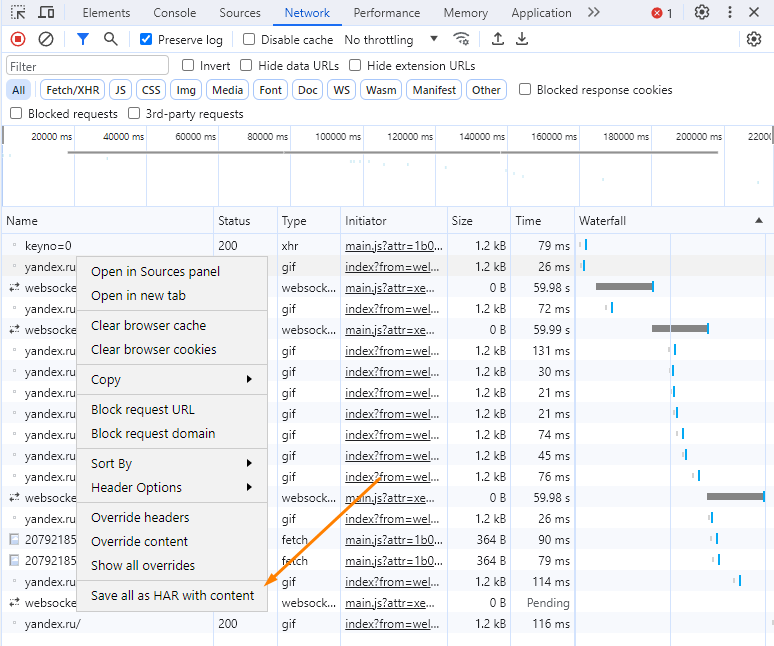Open initiator link for keyno=0 row

tap(393, 246)
